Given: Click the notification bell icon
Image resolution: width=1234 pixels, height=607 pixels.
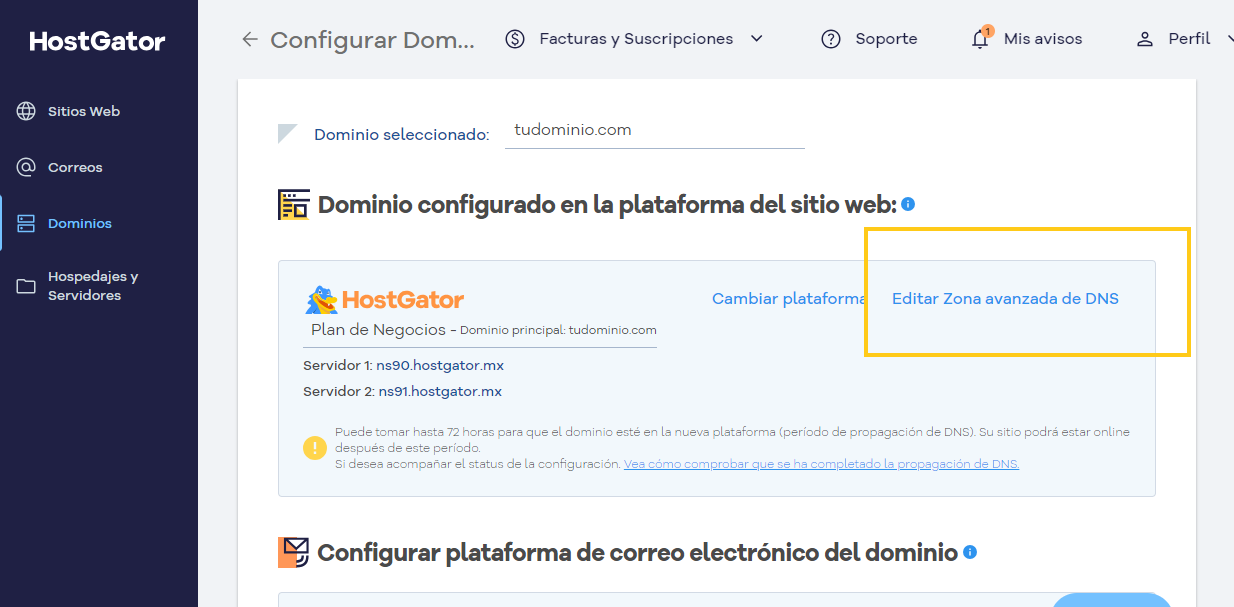Looking at the screenshot, I should (x=981, y=38).
